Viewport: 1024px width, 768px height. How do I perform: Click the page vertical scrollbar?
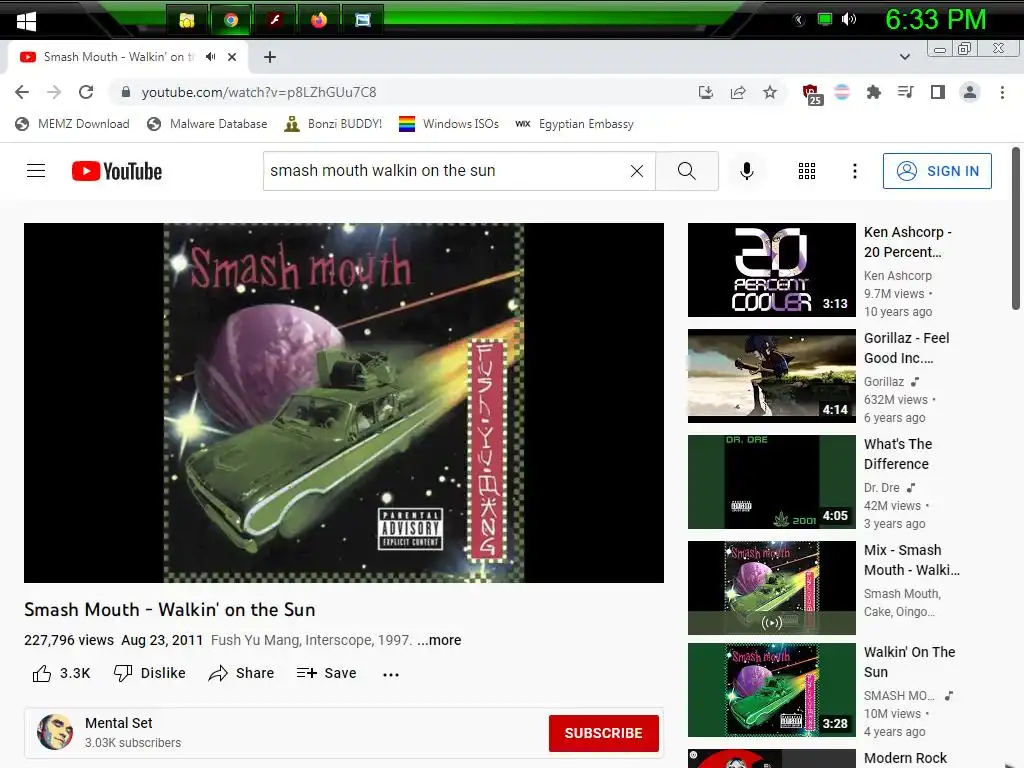click(1016, 229)
